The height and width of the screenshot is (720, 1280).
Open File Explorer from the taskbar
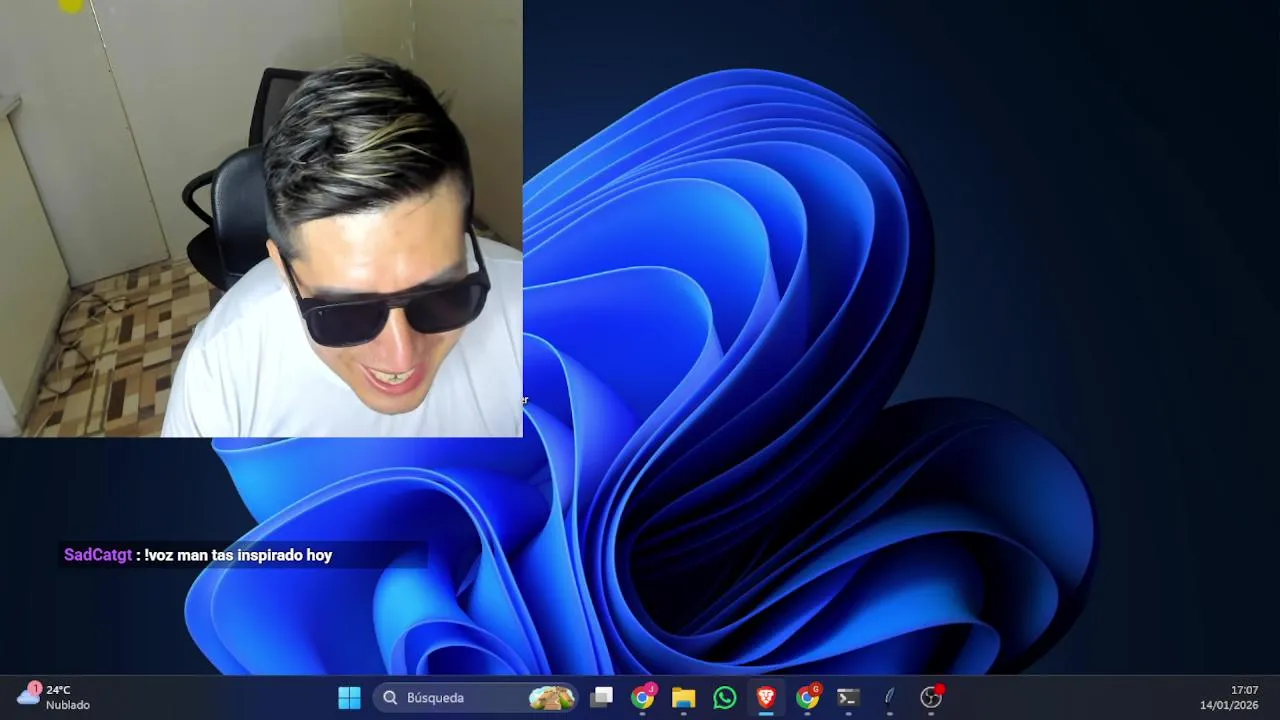[x=684, y=697]
